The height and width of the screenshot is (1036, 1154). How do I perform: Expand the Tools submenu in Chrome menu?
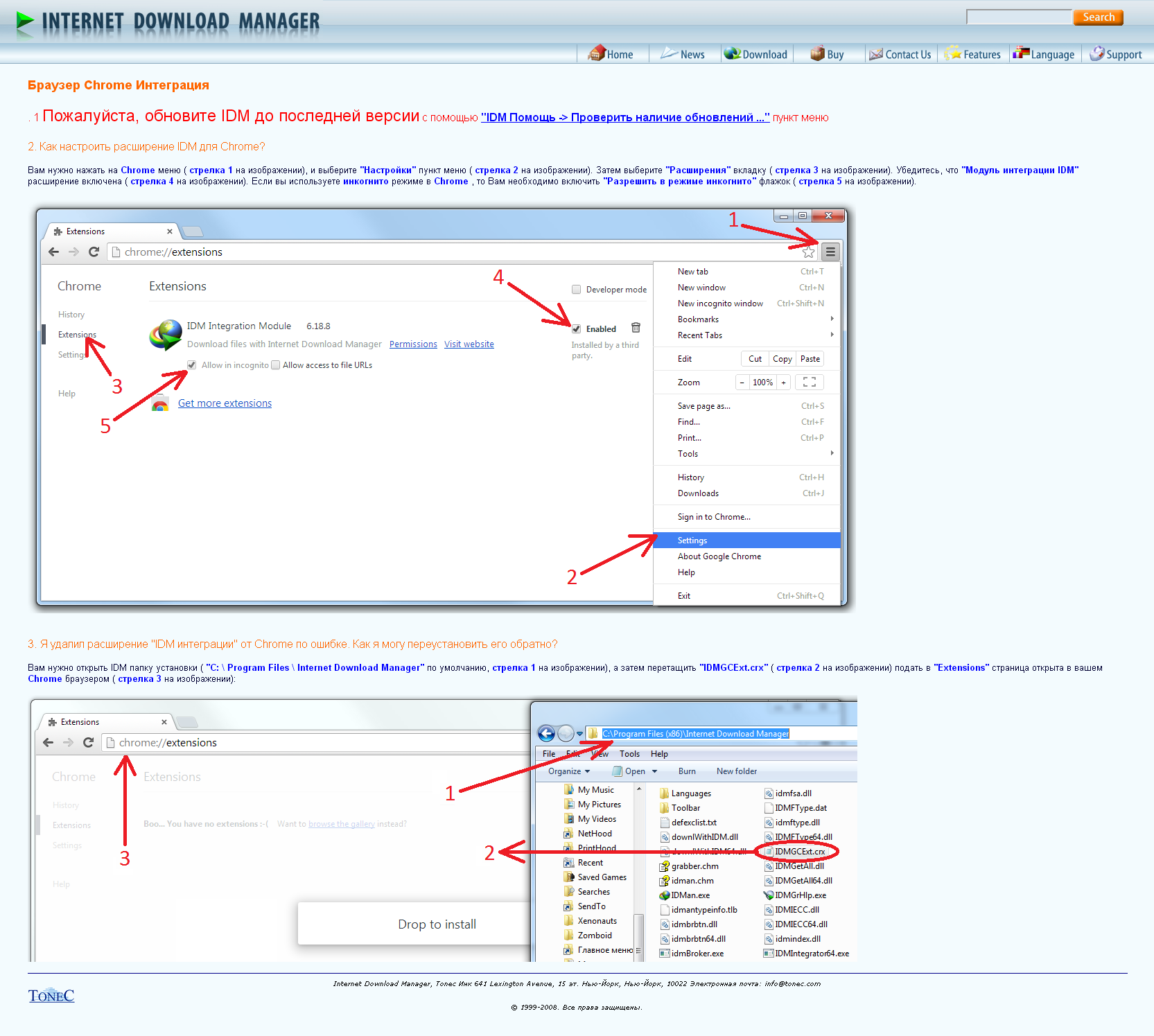coord(831,454)
